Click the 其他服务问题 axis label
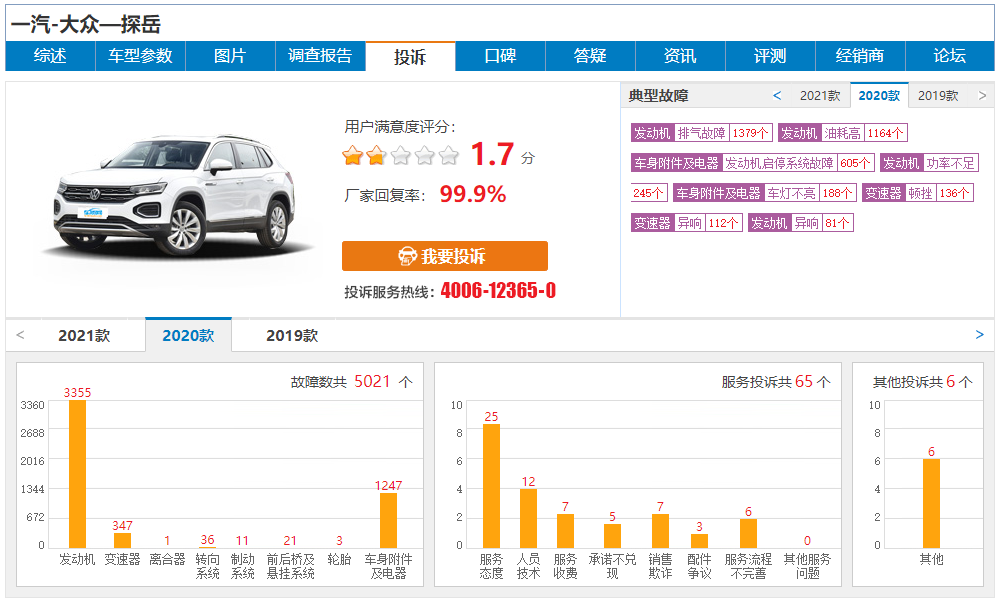This screenshot has width=997, height=600. (x=808, y=566)
